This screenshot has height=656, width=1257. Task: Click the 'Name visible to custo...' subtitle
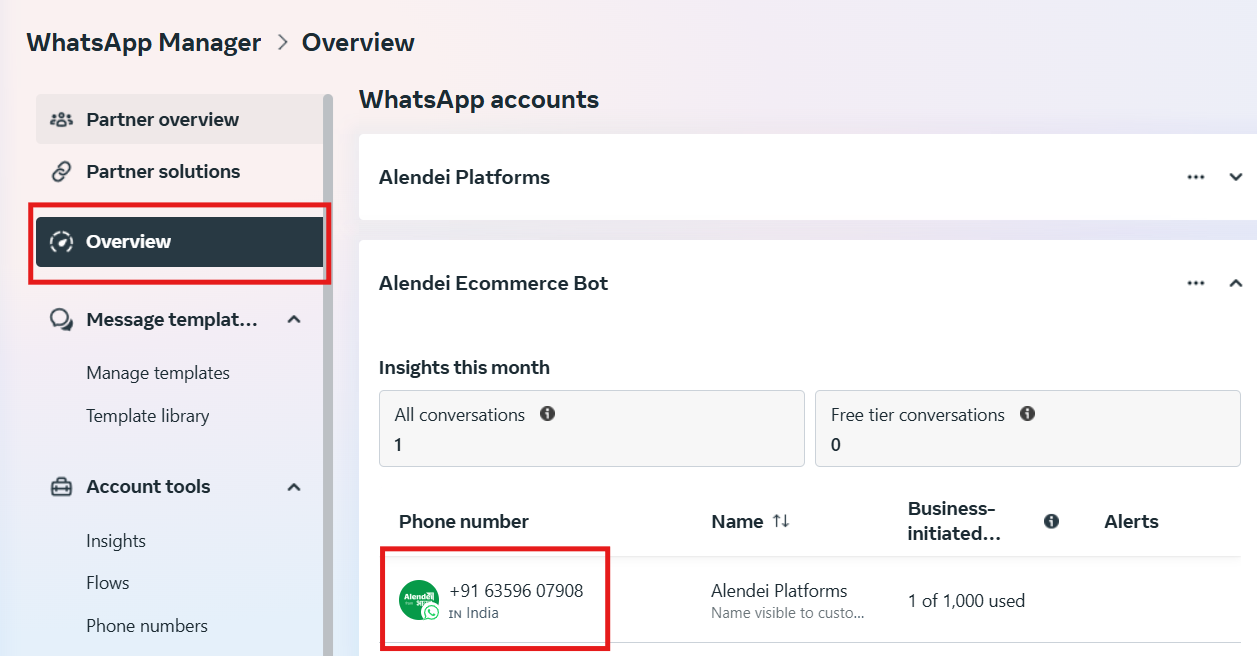point(788,613)
